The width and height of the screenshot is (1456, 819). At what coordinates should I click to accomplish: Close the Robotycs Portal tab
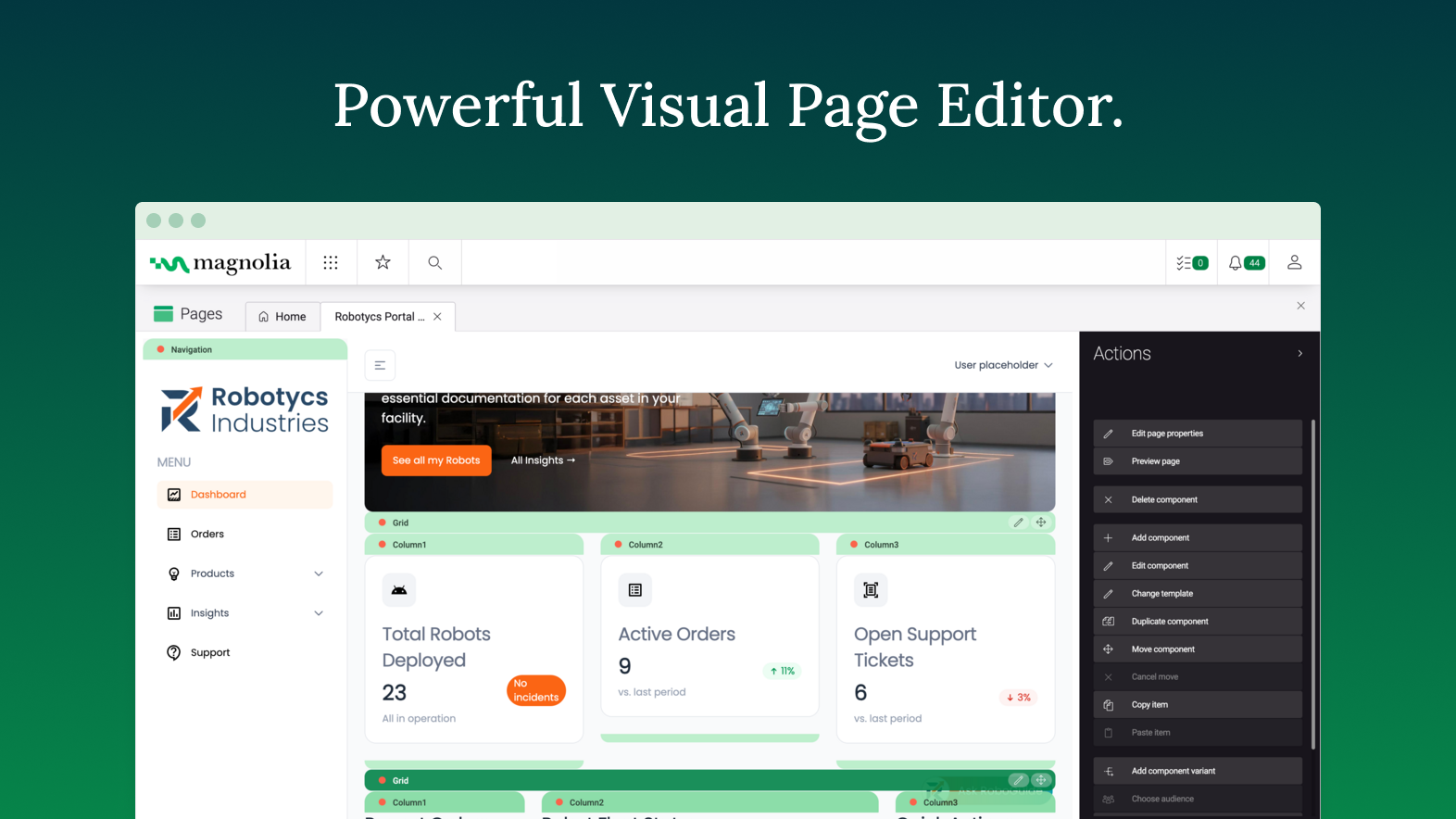point(437,317)
